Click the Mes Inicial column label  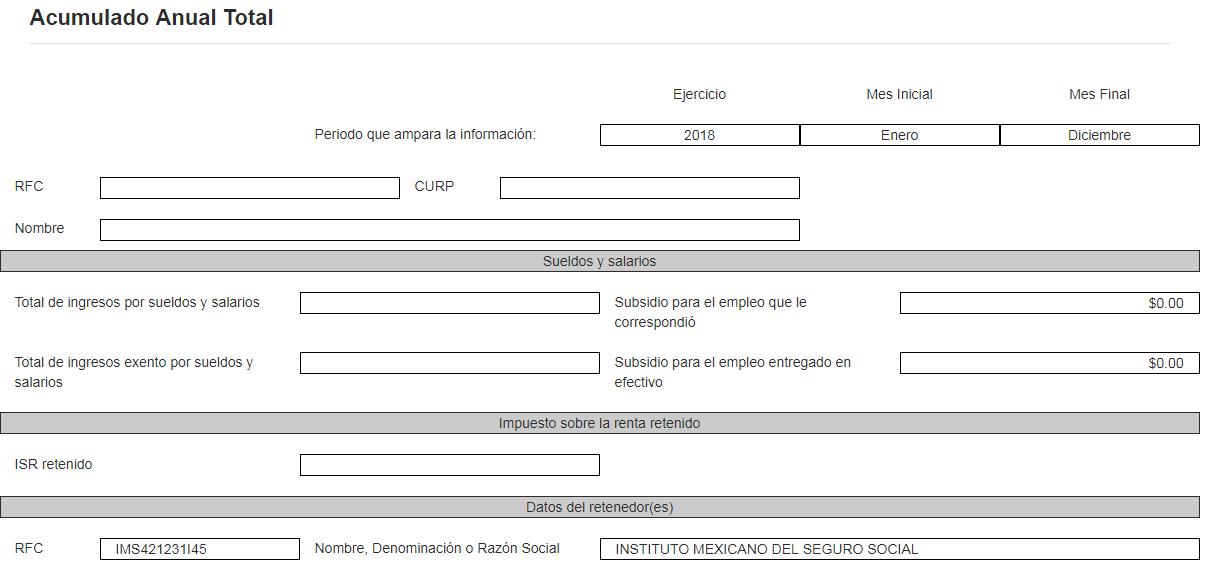point(900,94)
